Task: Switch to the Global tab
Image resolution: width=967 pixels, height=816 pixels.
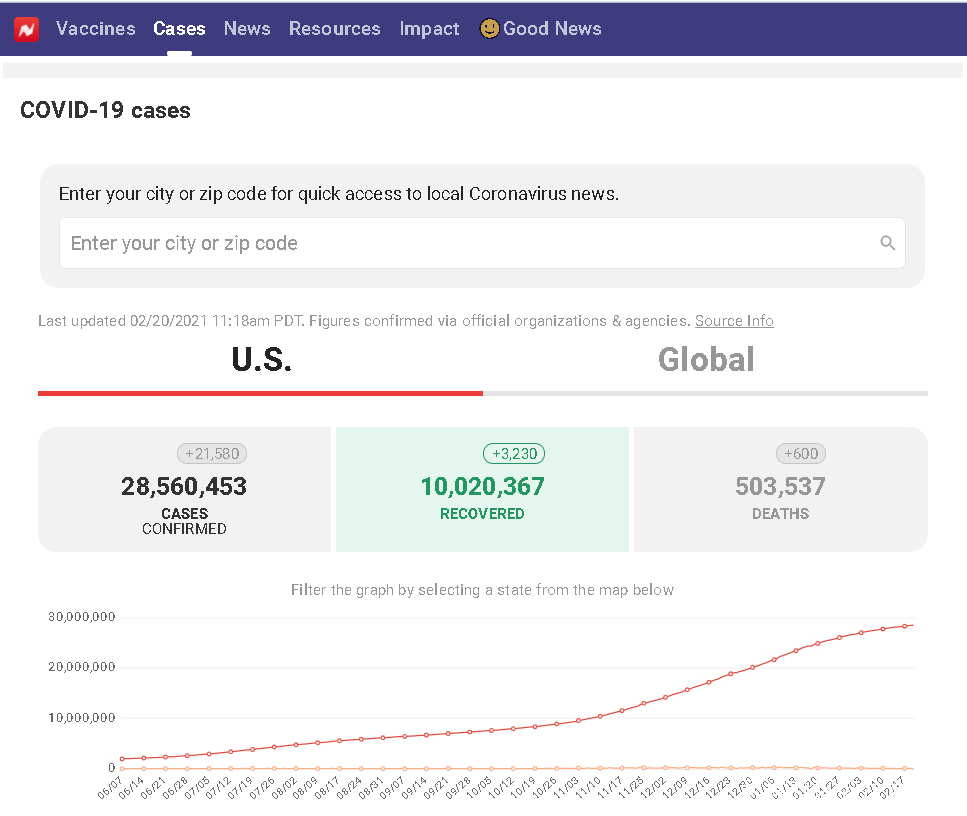Action: pyautogui.click(x=705, y=360)
